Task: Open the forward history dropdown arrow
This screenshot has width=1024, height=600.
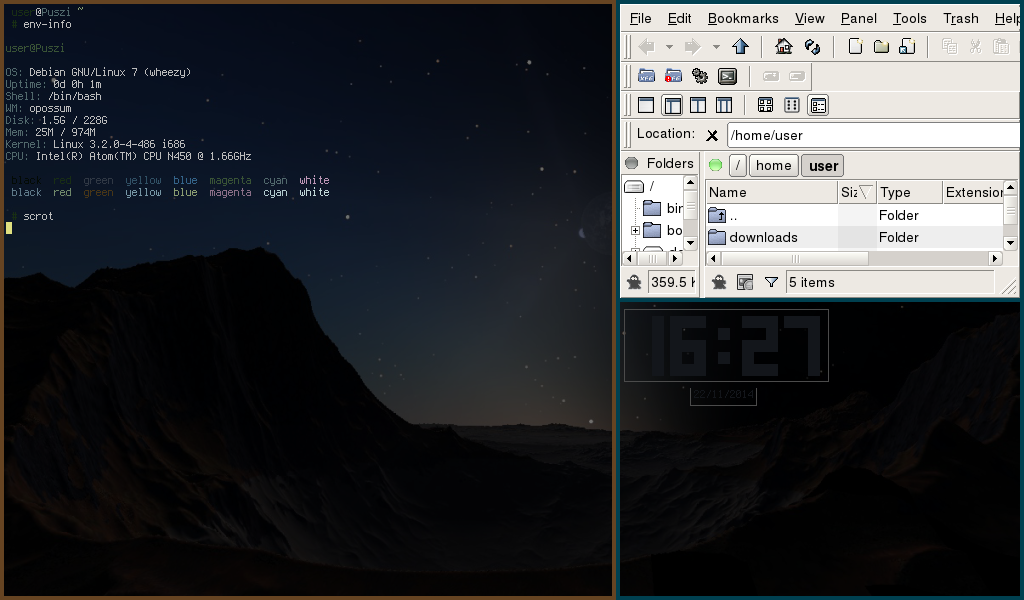Action: [x=716, y=47]
